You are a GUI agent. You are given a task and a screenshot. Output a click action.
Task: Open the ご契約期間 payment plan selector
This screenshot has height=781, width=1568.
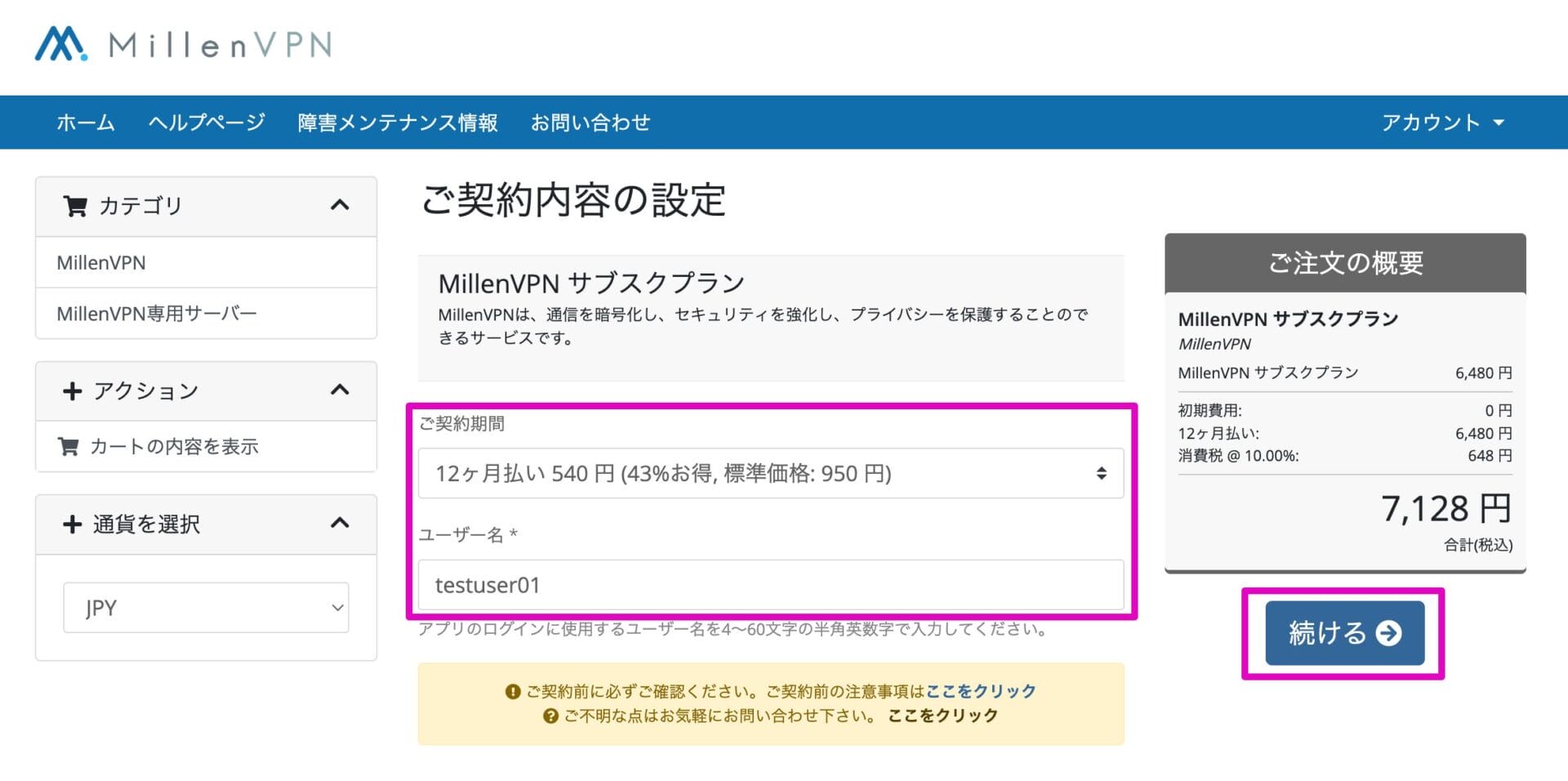pos(772,473)
